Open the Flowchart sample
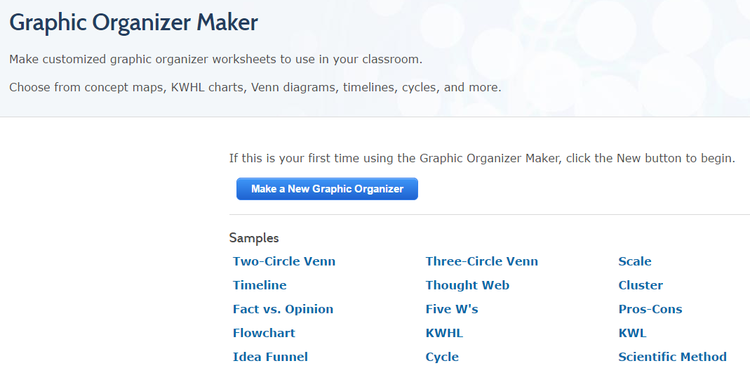 point(264,333)
